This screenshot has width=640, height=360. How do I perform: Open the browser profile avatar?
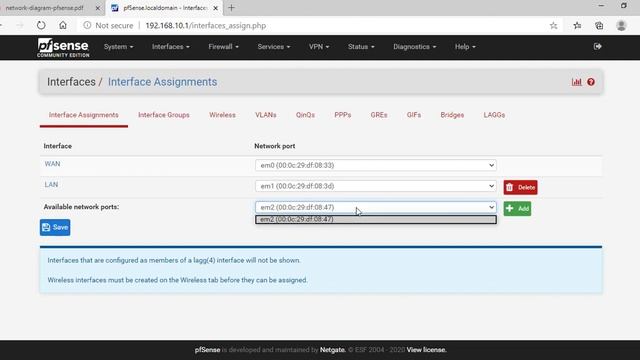point(621,25)
